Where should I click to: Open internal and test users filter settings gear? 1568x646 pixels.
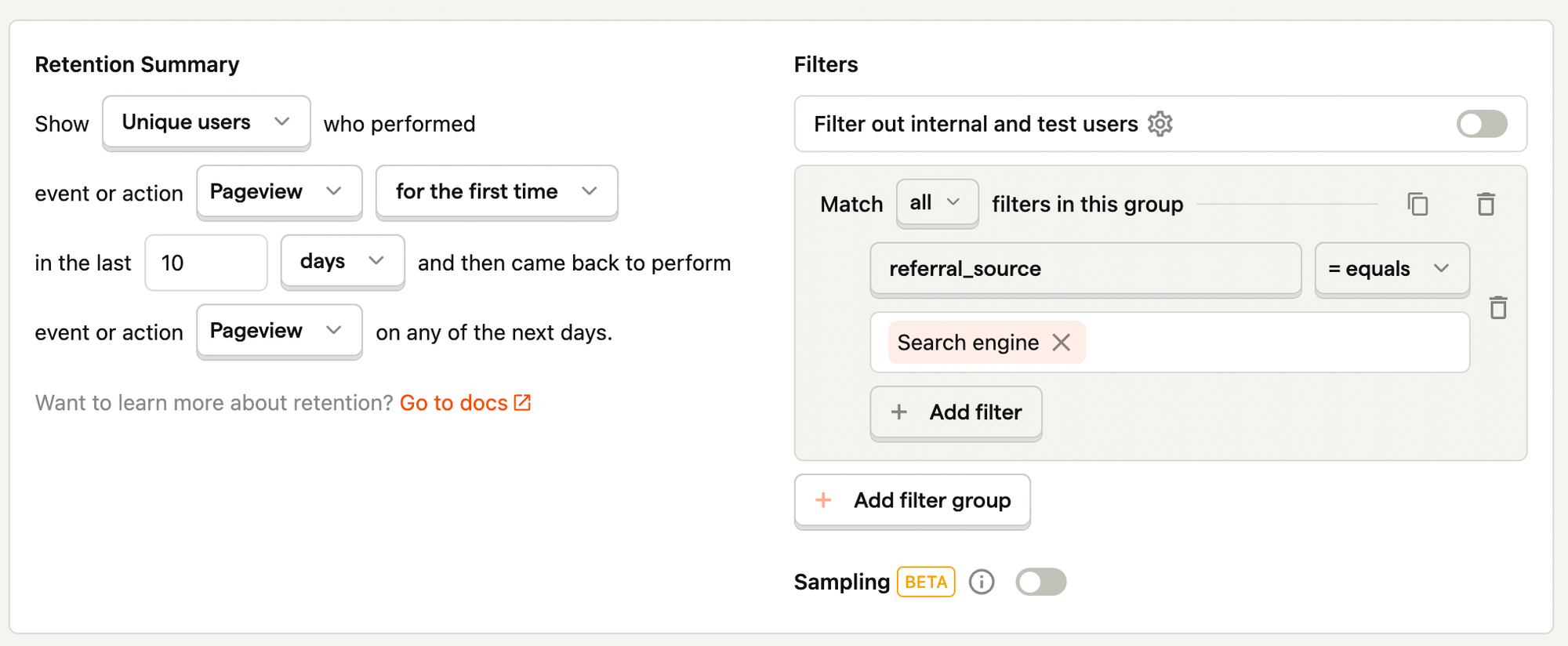[x=1160, y=124]
